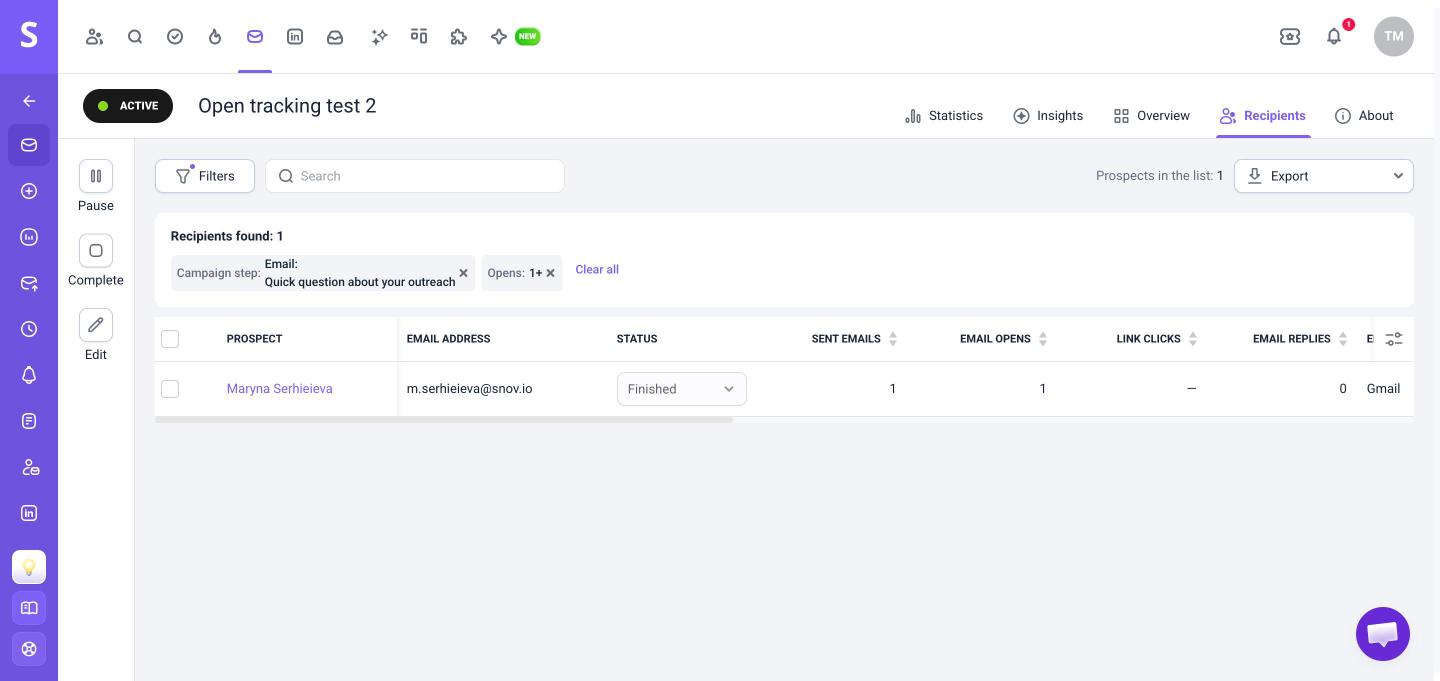Open Maryna Serhieieva's prospect profile
The width and height of the screenshot is (1440, 681).
point(280,389)
